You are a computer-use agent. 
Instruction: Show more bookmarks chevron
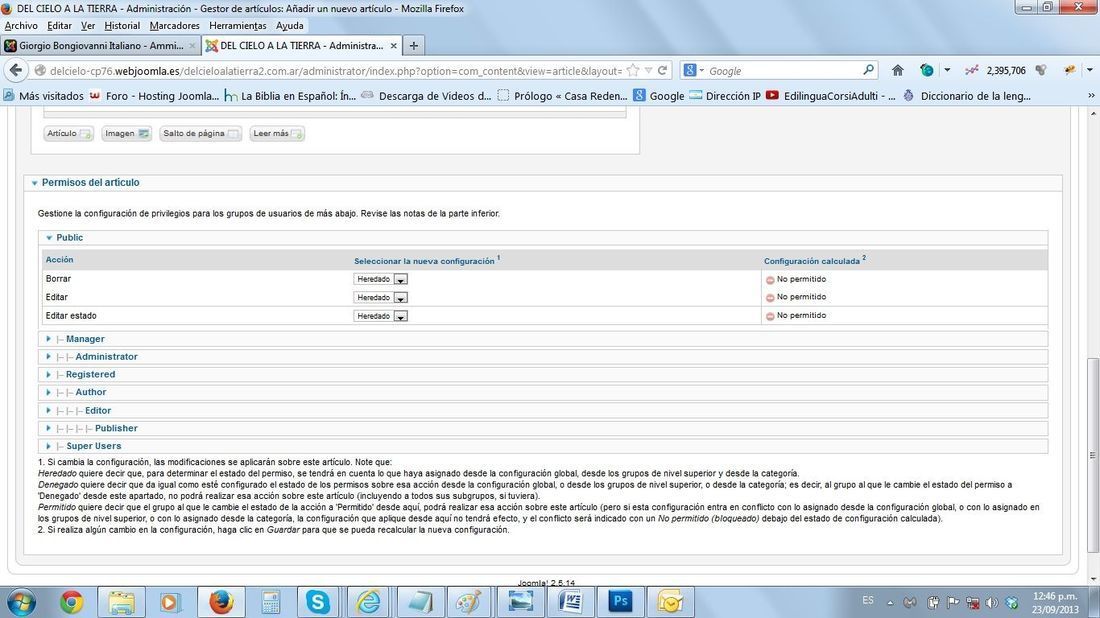click(x=1091, y=95)
